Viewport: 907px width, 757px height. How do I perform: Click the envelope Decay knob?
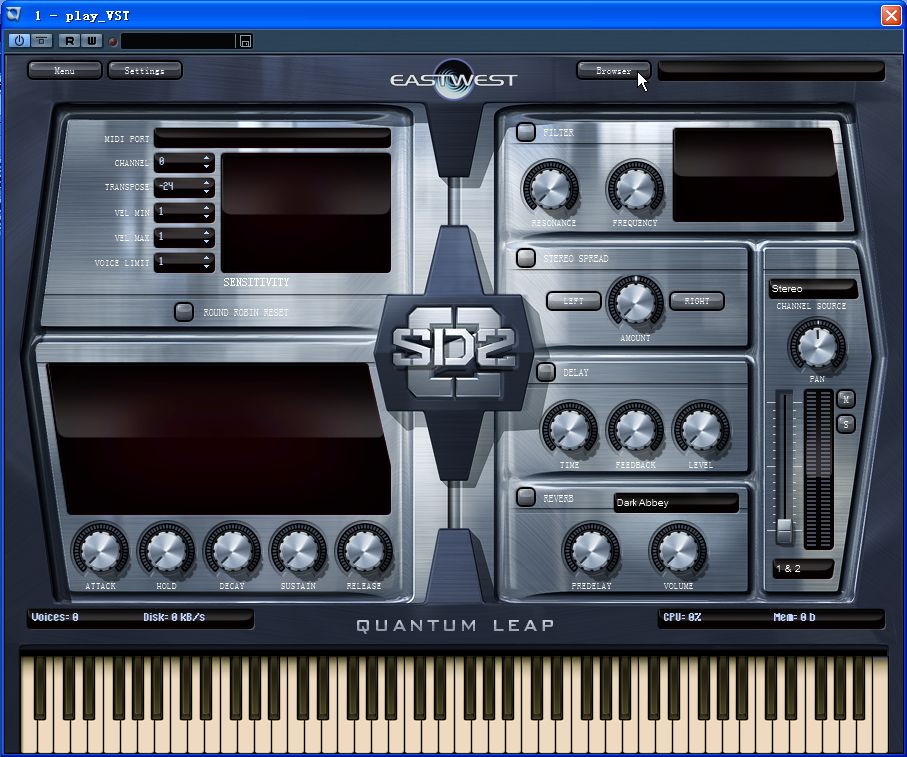[232, 550]
